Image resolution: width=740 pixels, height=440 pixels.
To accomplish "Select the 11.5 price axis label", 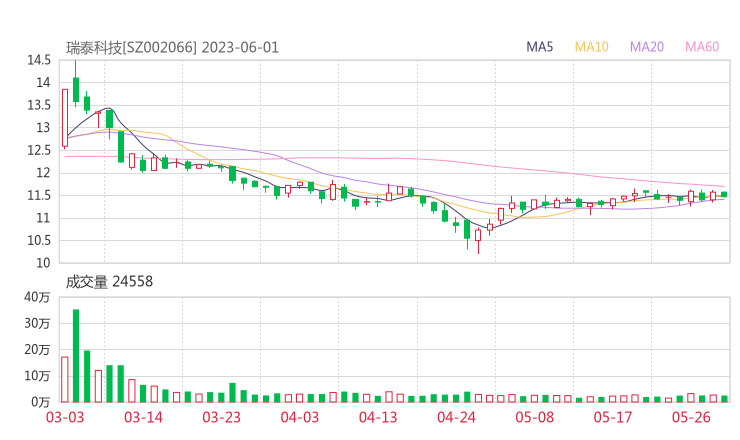I will click(39, 195).
